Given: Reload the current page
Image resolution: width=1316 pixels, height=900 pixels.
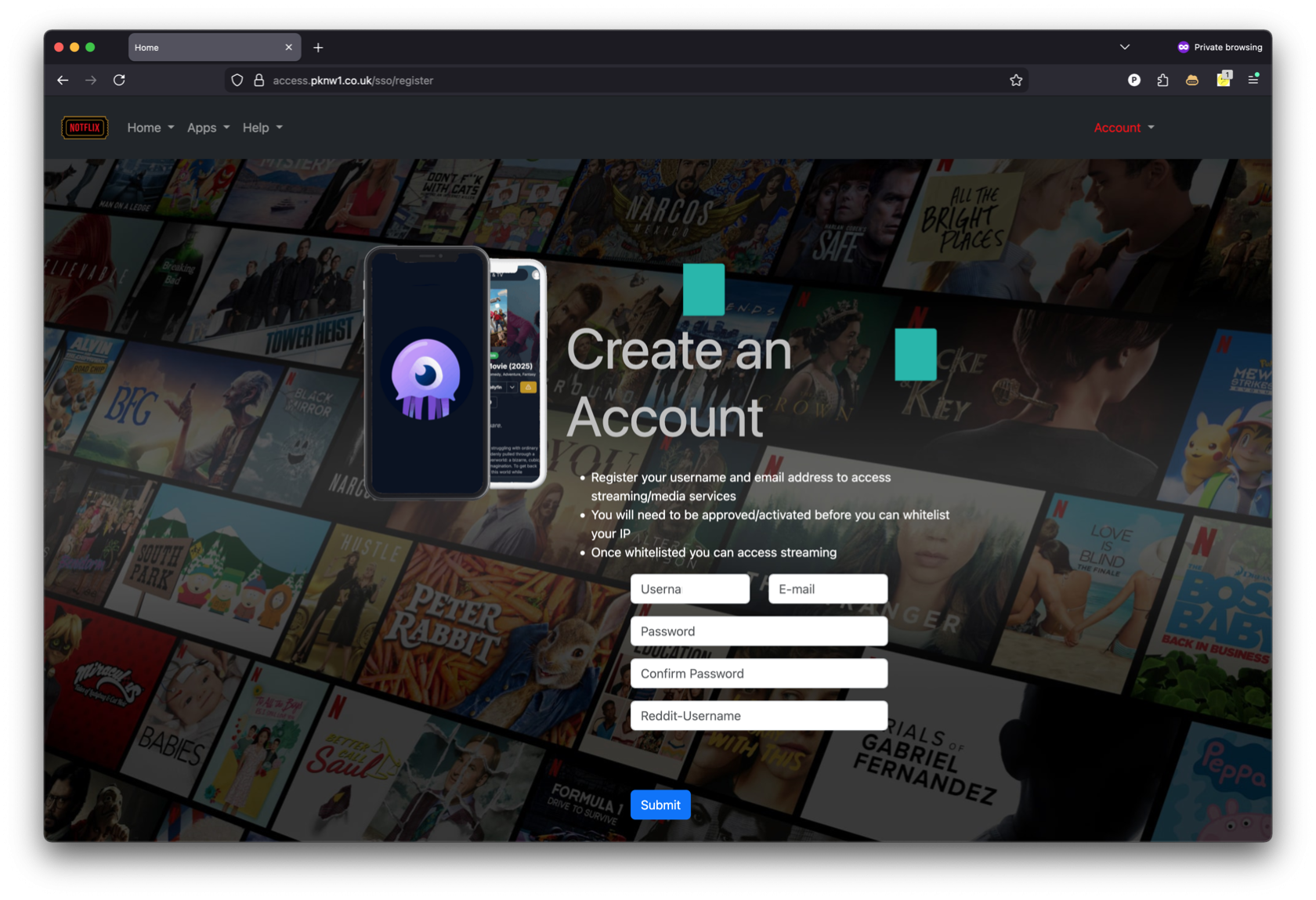Looking at the screenshot, I should [119, 80].
